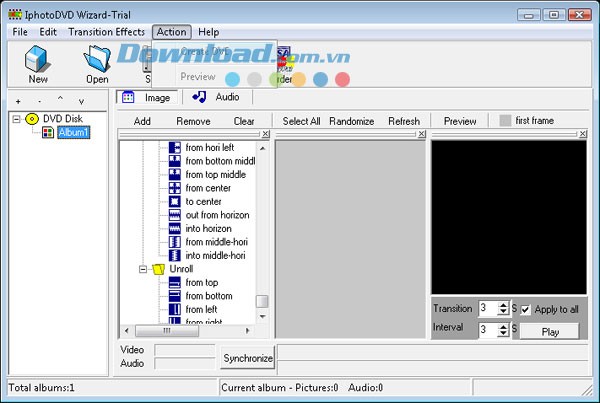The height and width of the screenshot is (403, 600).
Task: Click the vertical scrollbar thumb in effects list
Action: point(262,301)
